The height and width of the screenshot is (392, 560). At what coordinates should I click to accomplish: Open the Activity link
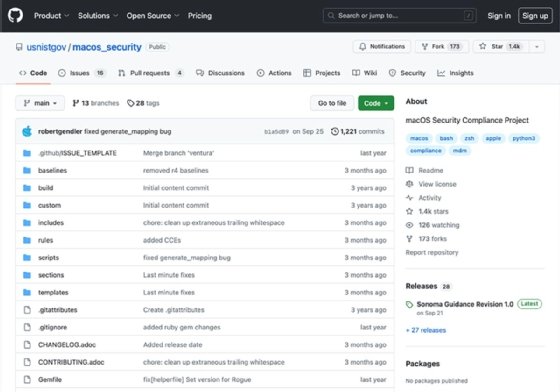coord(424,198)
